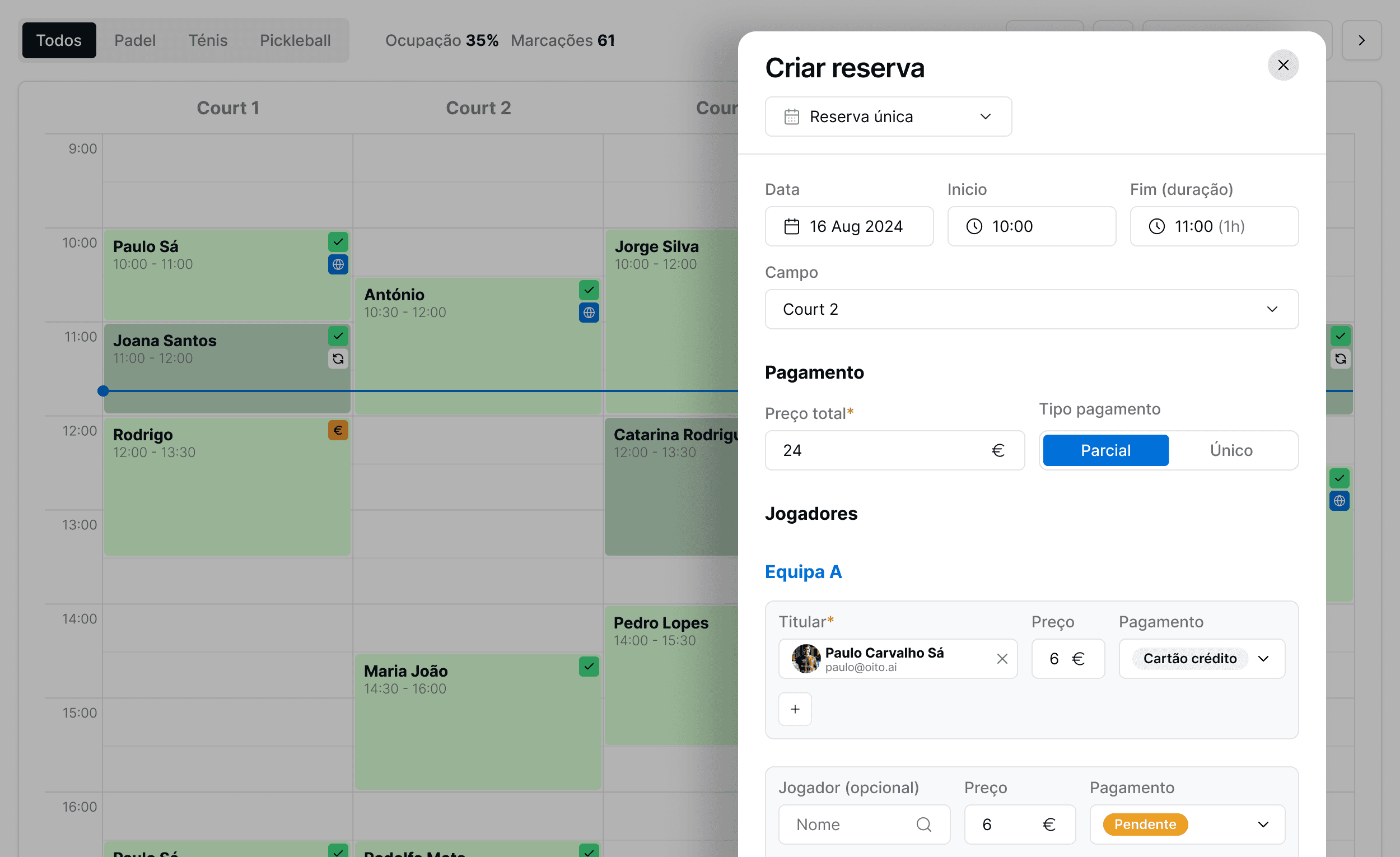Remove Paulo Carvalho Sá as titular
This screenshot has height=857, width=1400.
click(1002, 659)
